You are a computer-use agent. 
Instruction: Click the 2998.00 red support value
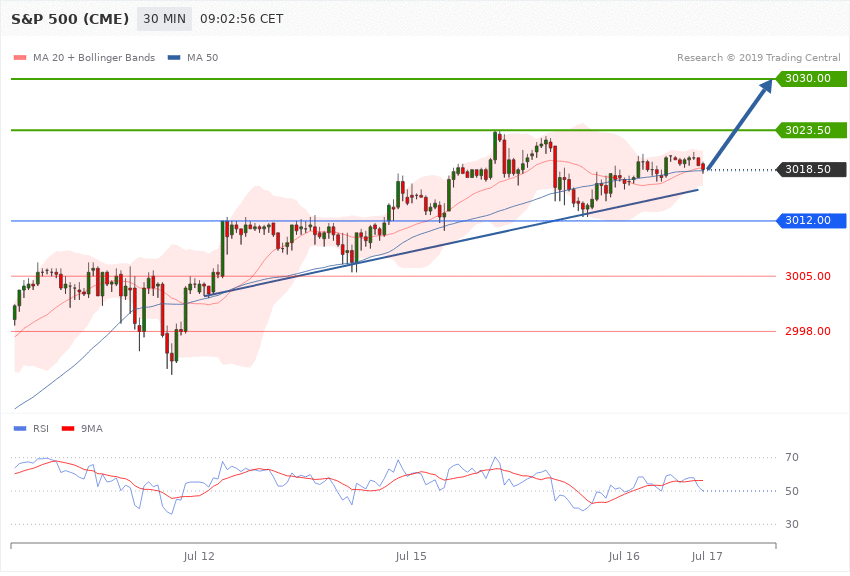tap(808, 331)
